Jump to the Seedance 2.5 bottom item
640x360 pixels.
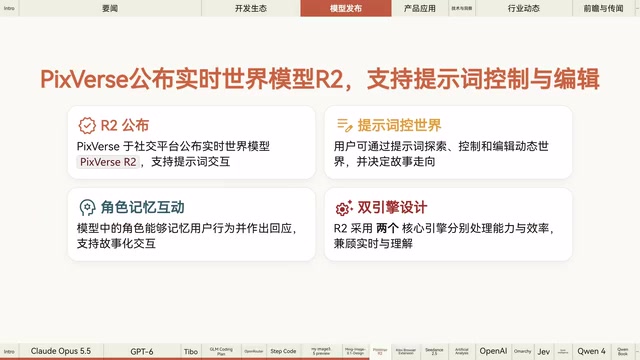pyautogui.click(x=434, y=351)
